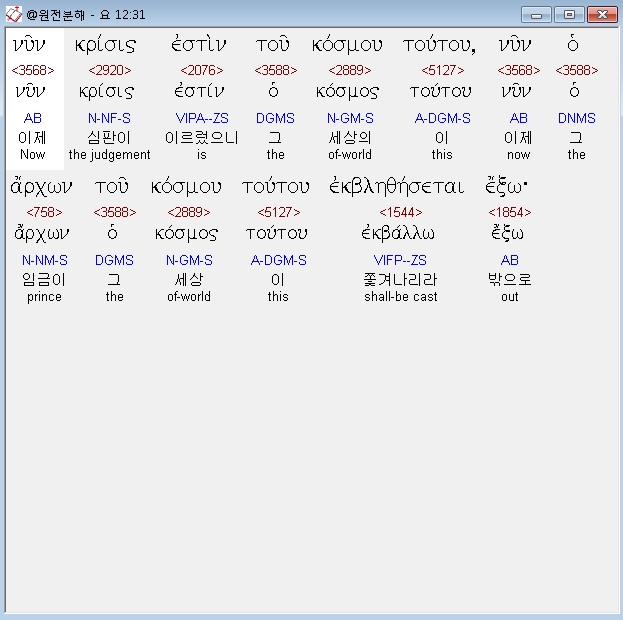Select the lemma ἐκβάλλω
This screenshot has width=623, height=620.
click(398, 233)
